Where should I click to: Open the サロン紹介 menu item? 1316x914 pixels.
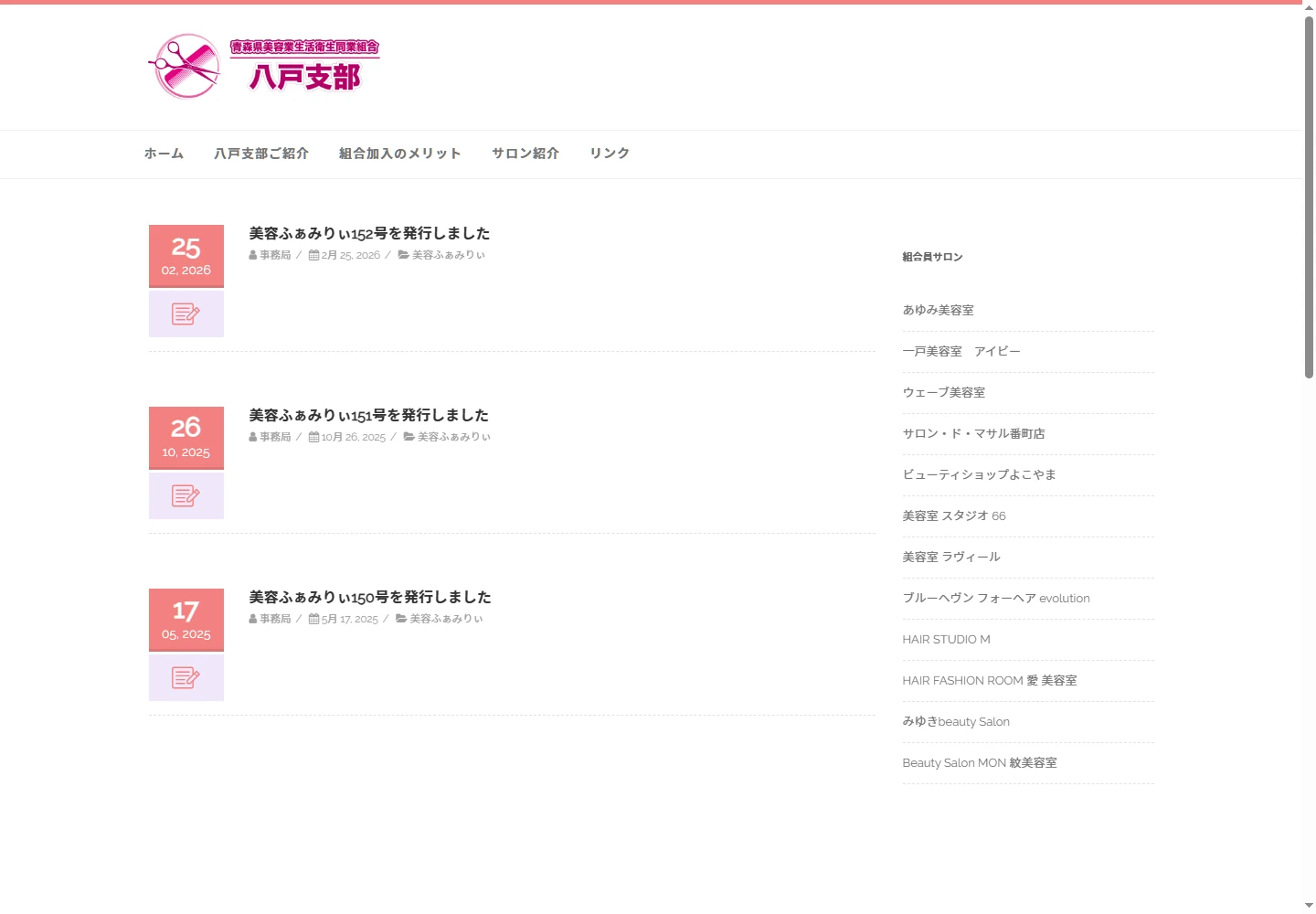525,154
